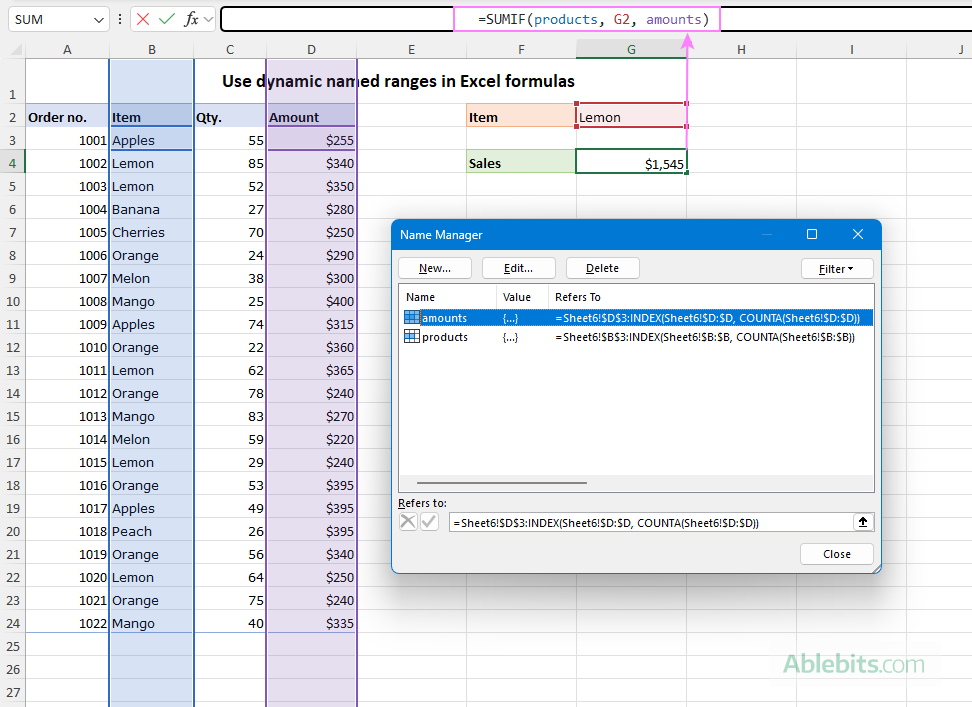Open the Filter dropdown in Name Manager
Screen dimensions: 972x707
pos(836,268)
